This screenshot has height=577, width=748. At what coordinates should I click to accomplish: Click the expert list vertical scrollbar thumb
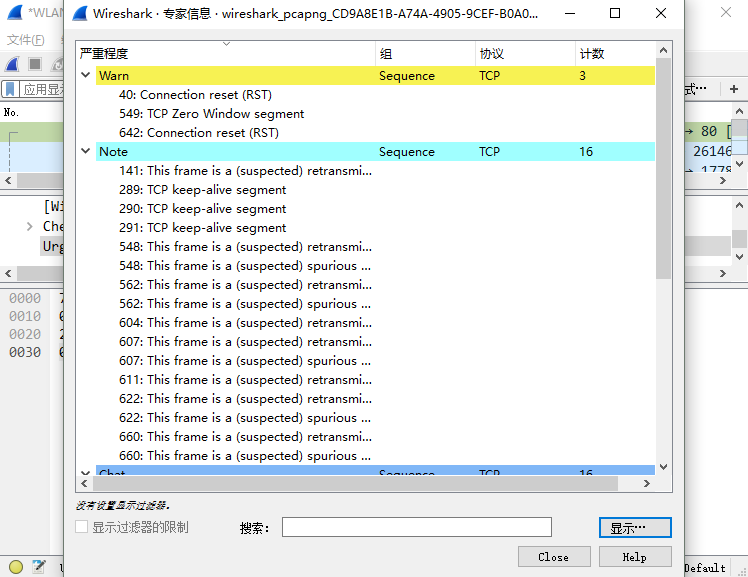tap(663, 168)
